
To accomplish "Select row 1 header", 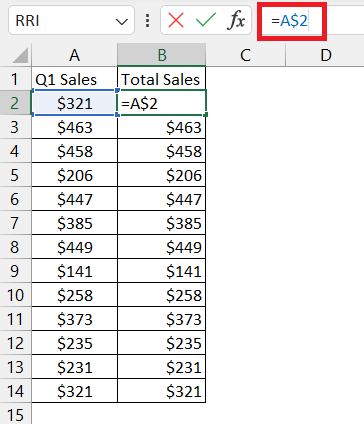I will click(15, 79).
